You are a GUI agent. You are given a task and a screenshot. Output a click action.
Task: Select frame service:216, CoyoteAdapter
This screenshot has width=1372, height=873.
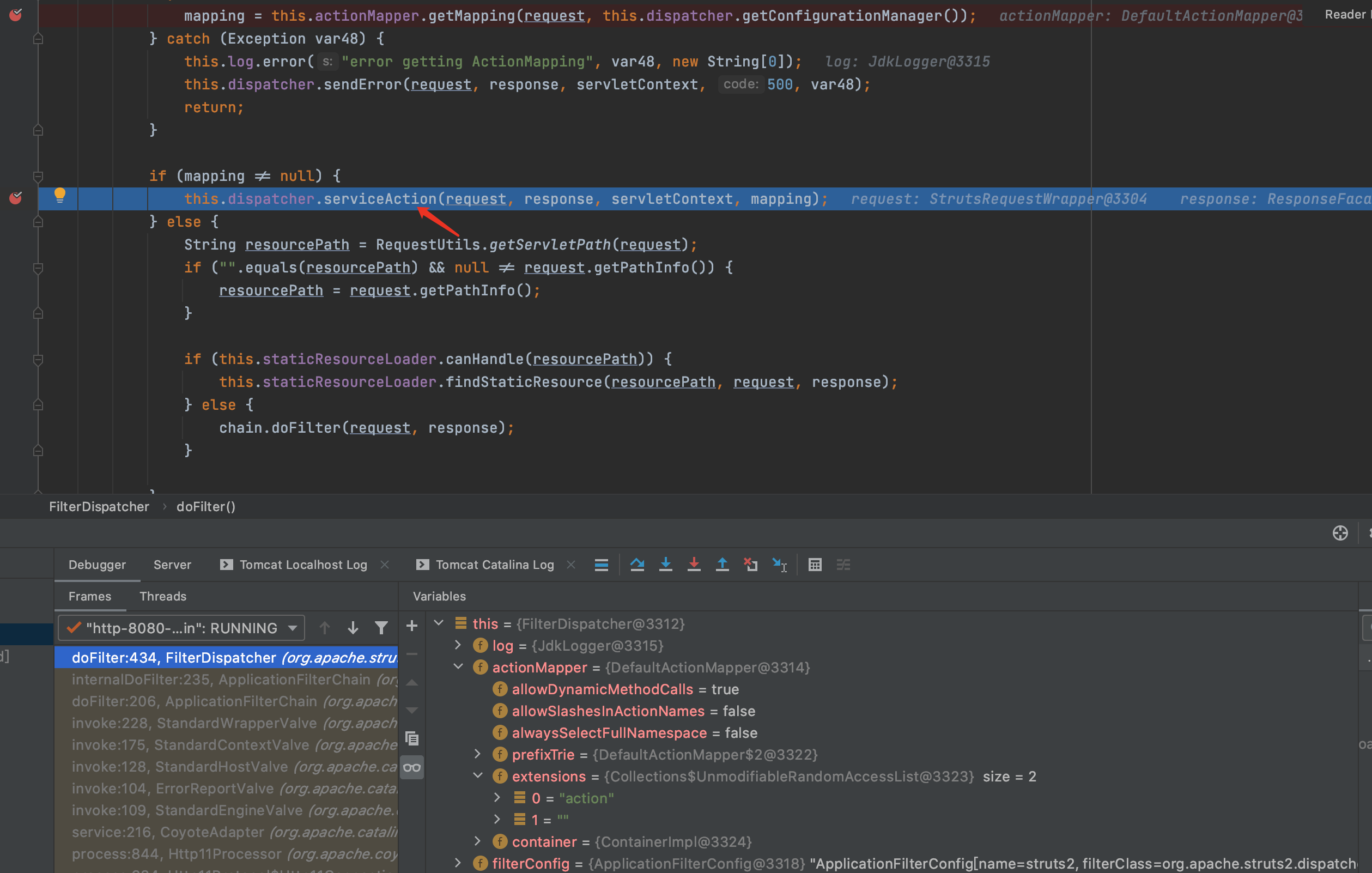pyautogui.click(x=226, y=832)
